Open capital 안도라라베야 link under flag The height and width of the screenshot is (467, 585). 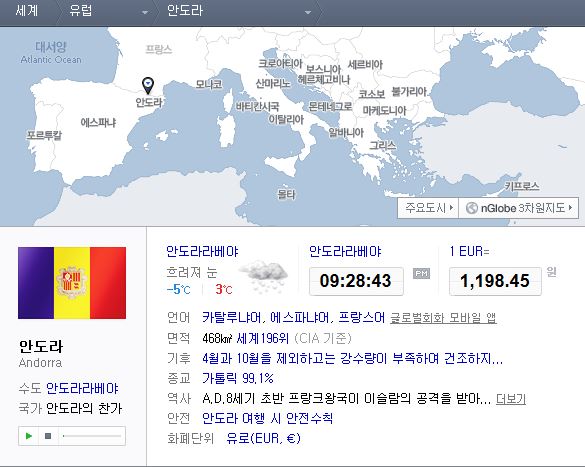(x=82, y=388)
